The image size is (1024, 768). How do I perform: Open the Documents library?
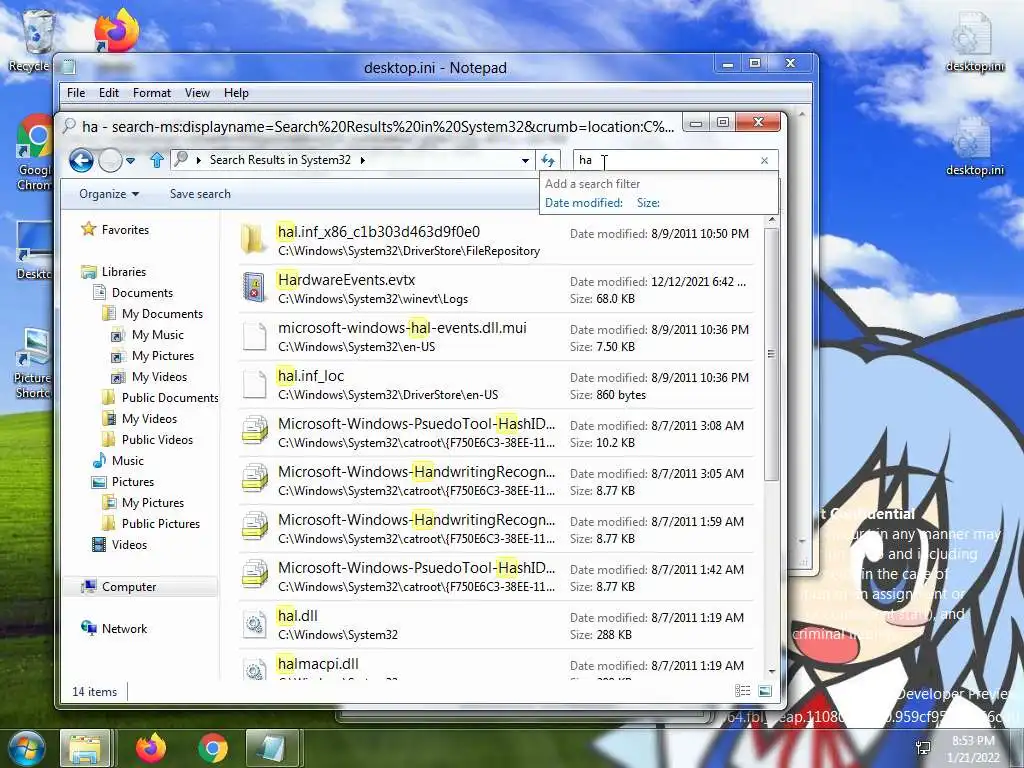coord(133,293)
